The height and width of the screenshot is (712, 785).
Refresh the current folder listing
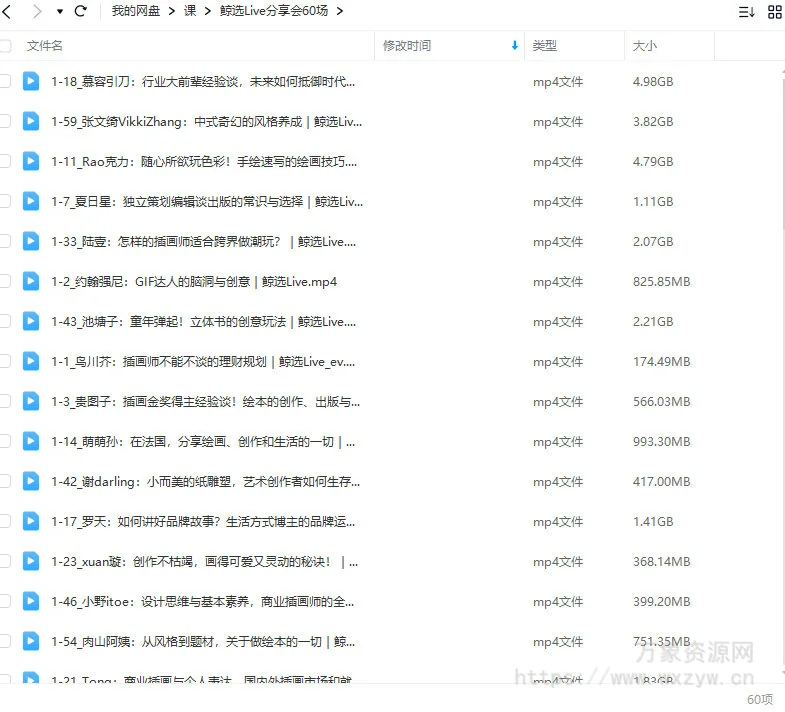tap(81, 11)
